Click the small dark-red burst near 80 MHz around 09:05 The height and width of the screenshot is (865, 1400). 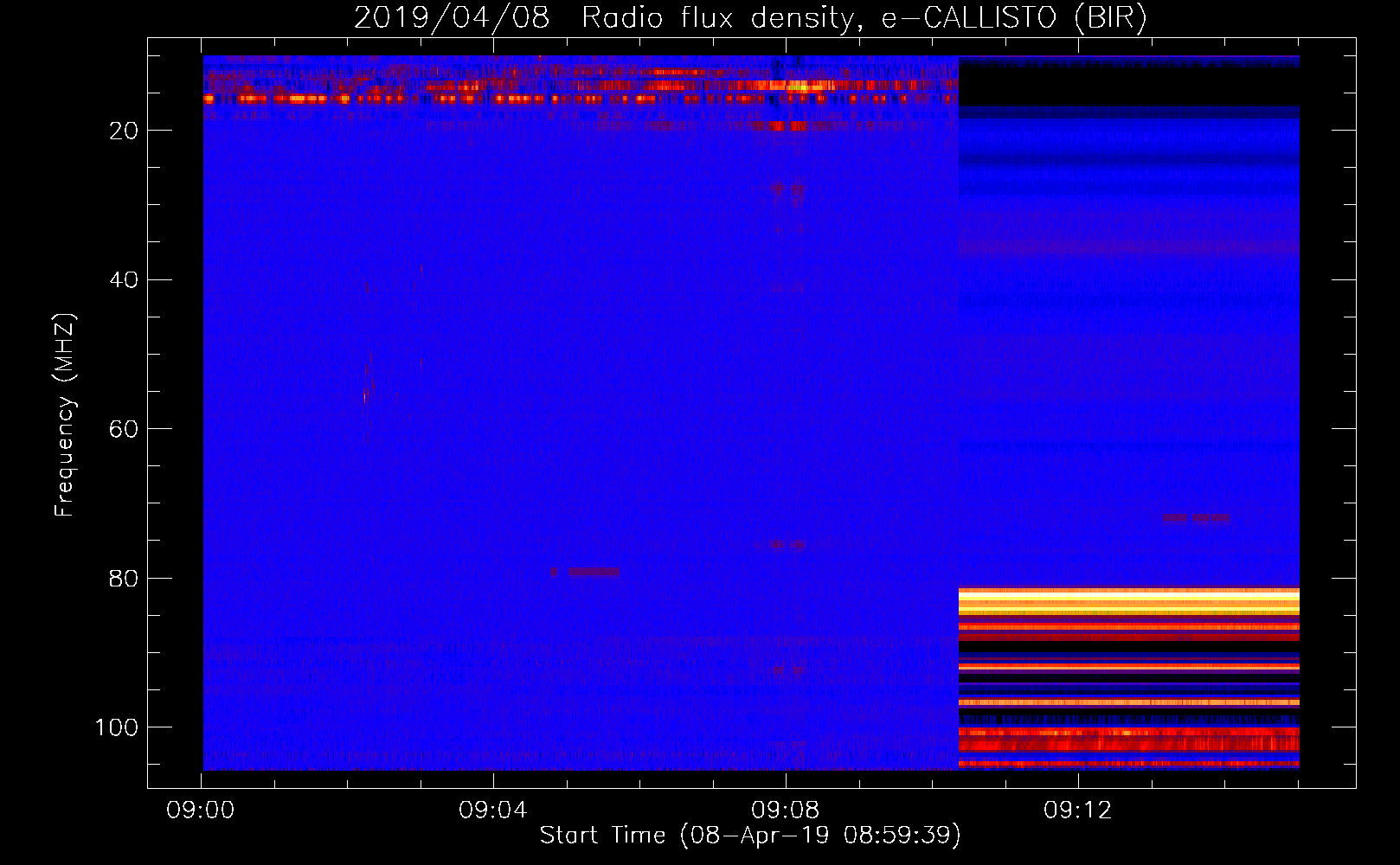pyautogui.click(x=586, y=572)
